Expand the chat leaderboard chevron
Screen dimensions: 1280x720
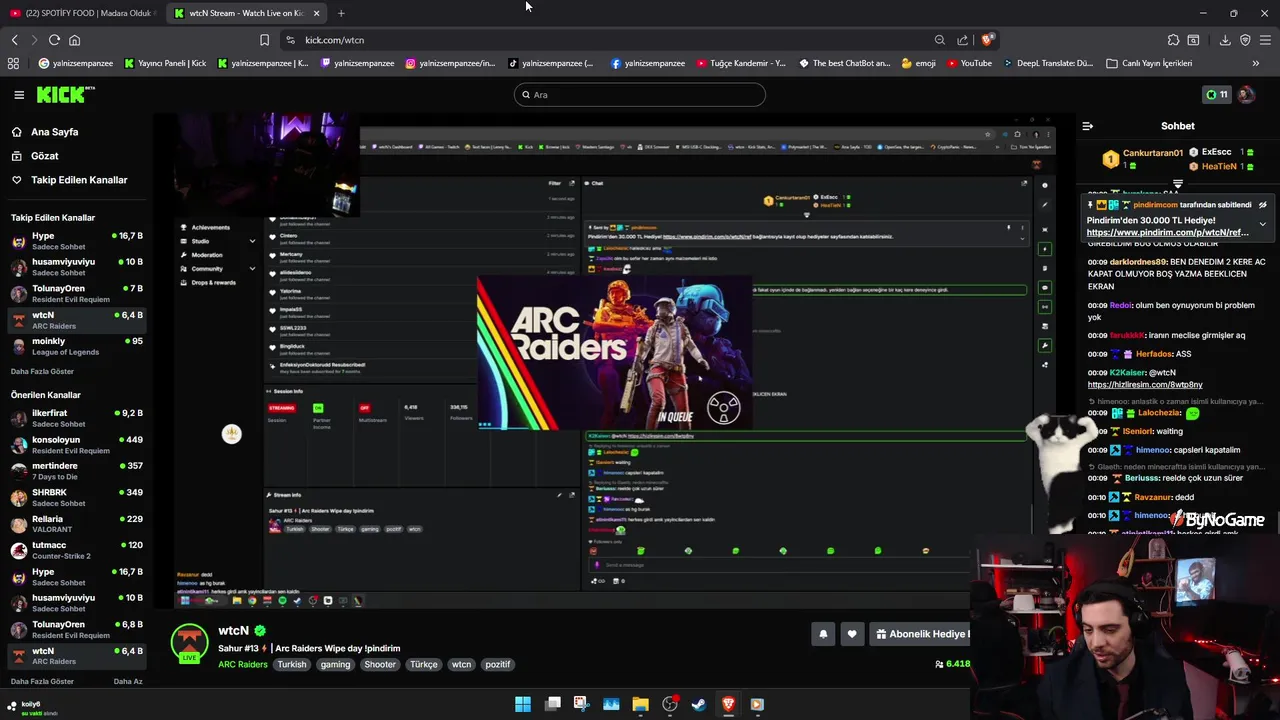click(x=1177, y=184)
